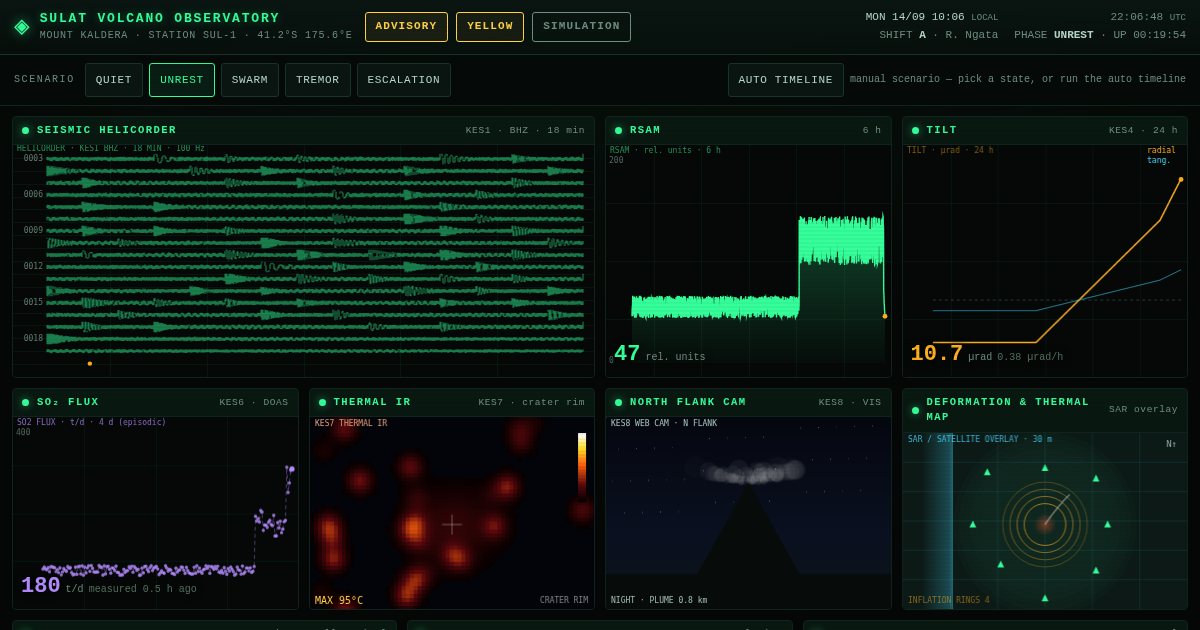Click the Thermal IR crater image
Image resolution: width=1200 pixels, height=630 pixels.
click(452, 513)
